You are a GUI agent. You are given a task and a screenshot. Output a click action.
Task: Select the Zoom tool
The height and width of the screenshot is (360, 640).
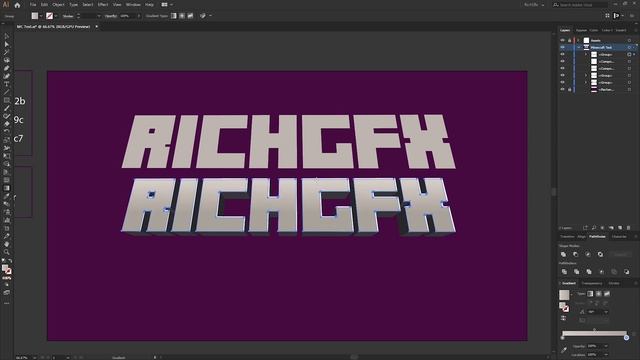[x=7, y=252]
